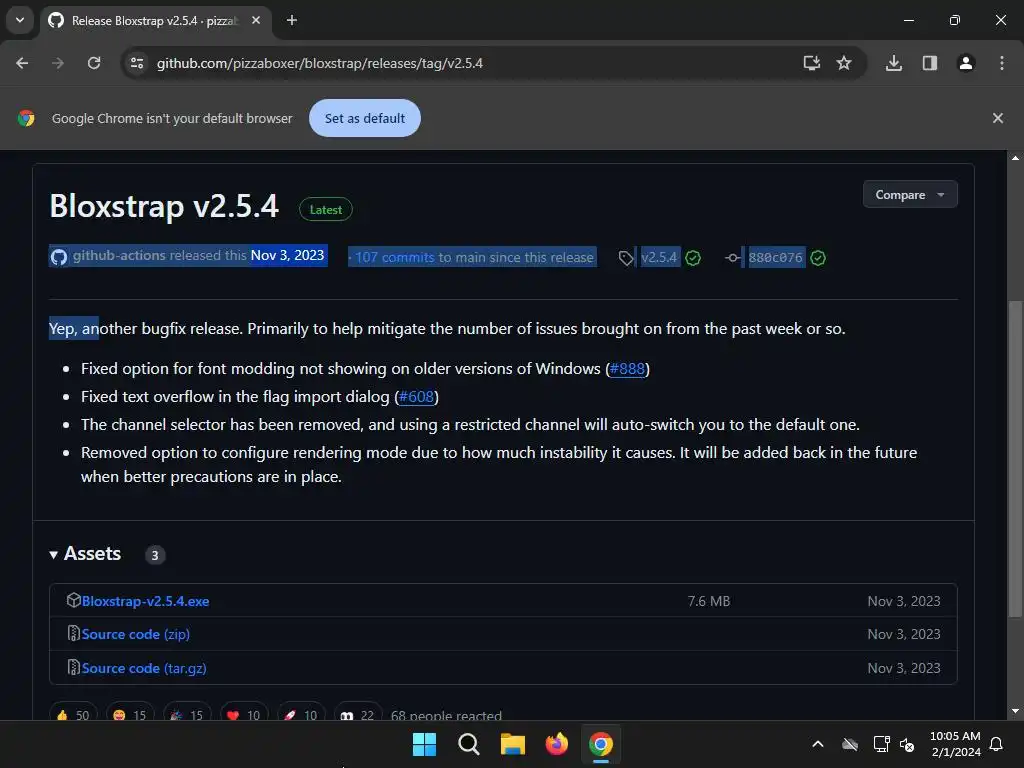Open github-actions user link
This screenshot has width=1024, height=768.
pos(119,255)
